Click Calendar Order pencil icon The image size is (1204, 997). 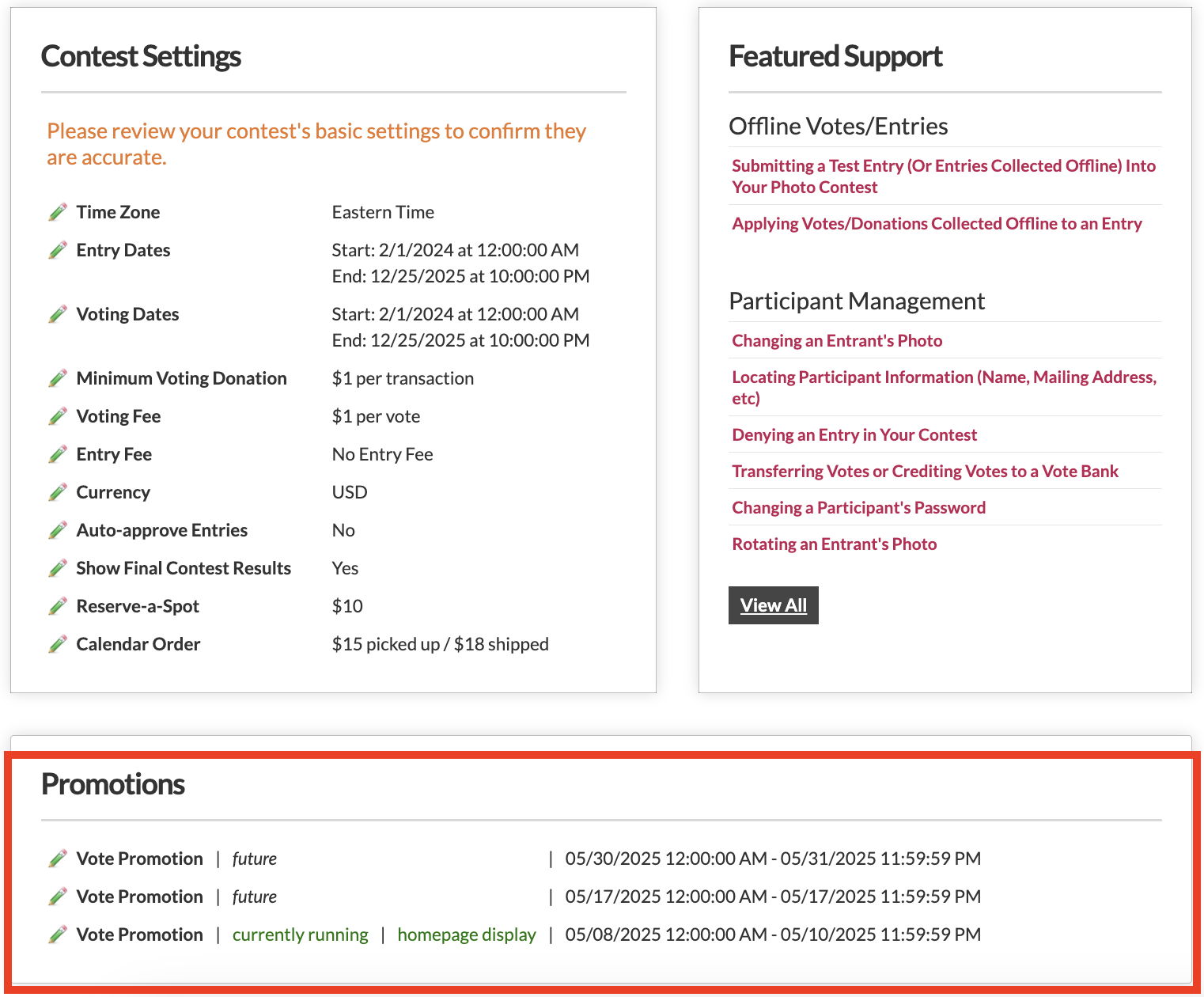coord(58,644)
